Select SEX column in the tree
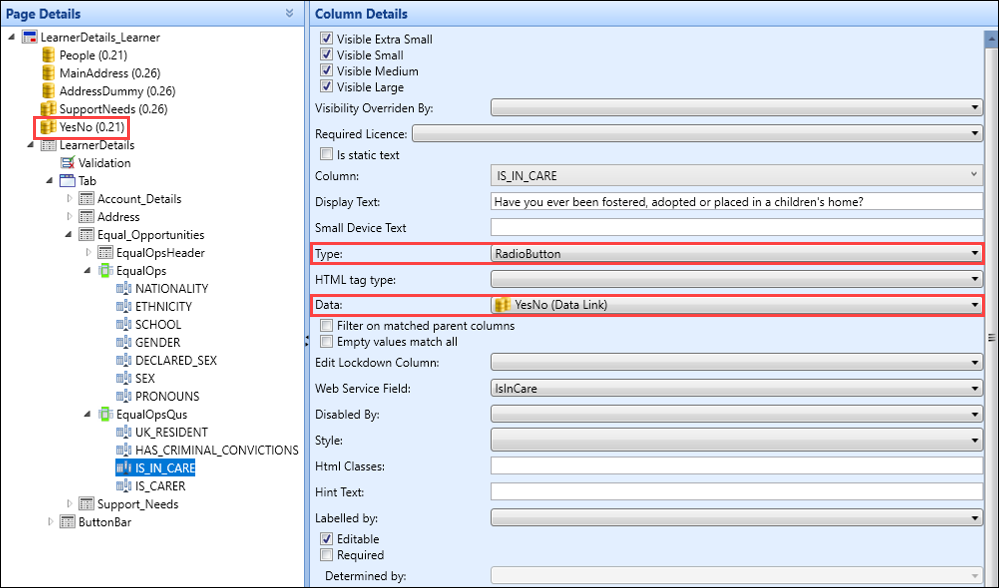 tap(145, 378)
